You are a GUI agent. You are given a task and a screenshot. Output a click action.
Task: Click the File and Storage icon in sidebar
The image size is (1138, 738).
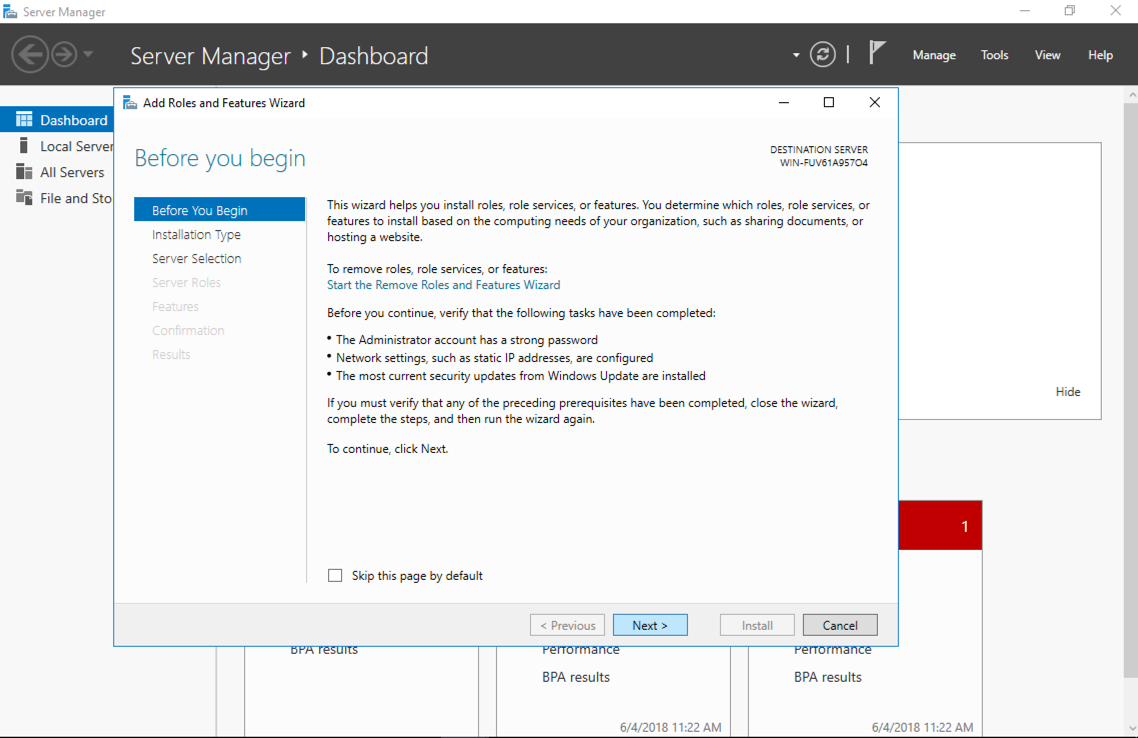[24, 198]
